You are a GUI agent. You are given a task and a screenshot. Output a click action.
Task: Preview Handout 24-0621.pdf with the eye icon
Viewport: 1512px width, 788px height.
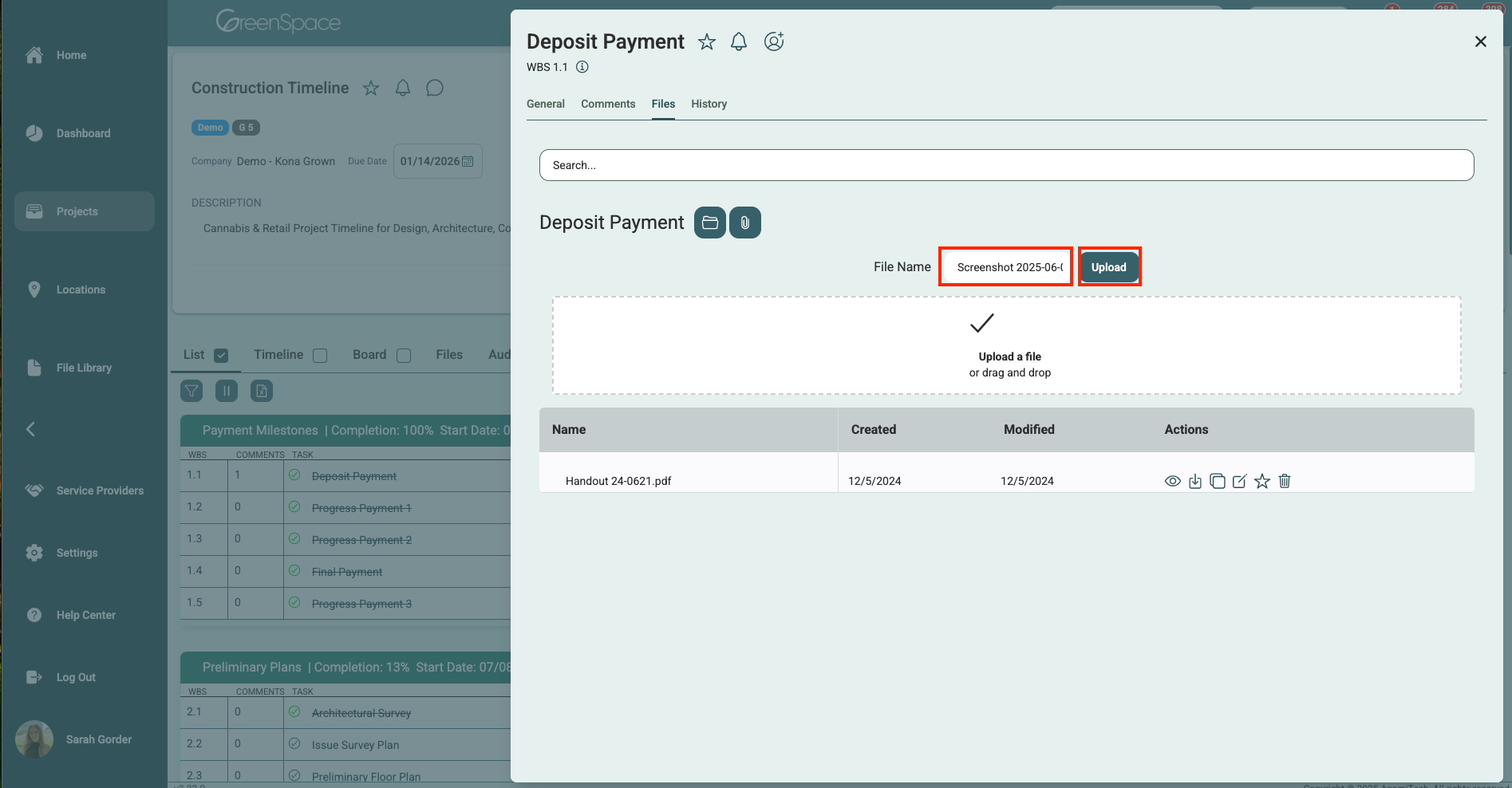pyautogui.click(x=1173, y=481)
